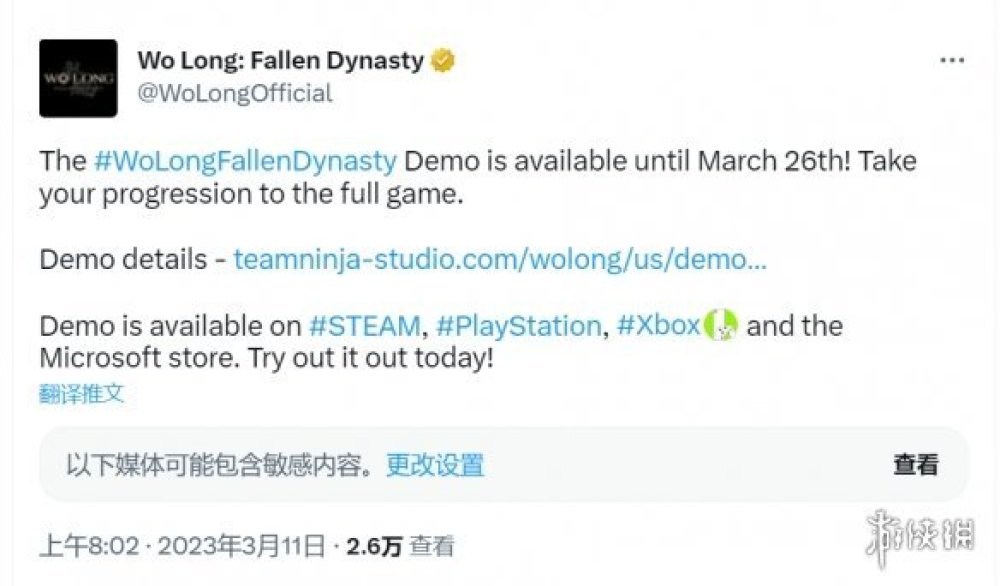Click the 更改设置 settings link
Screen dimensions: 1000x586
coord(436,464)
